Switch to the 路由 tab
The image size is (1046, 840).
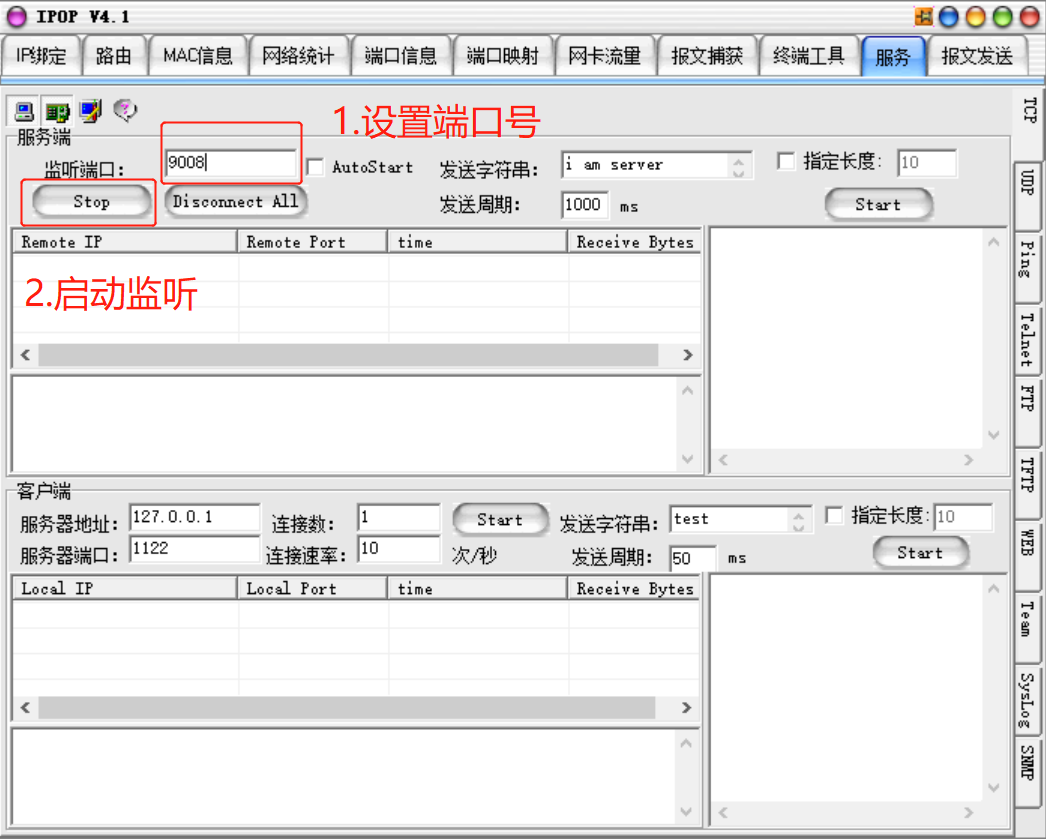(x=114, y=55)
